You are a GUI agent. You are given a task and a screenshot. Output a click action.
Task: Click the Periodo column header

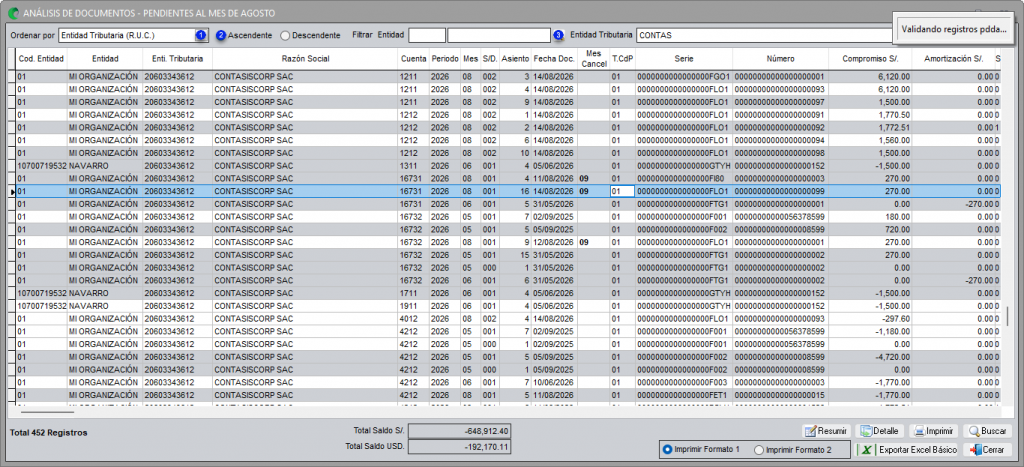[x=445, y=59]
